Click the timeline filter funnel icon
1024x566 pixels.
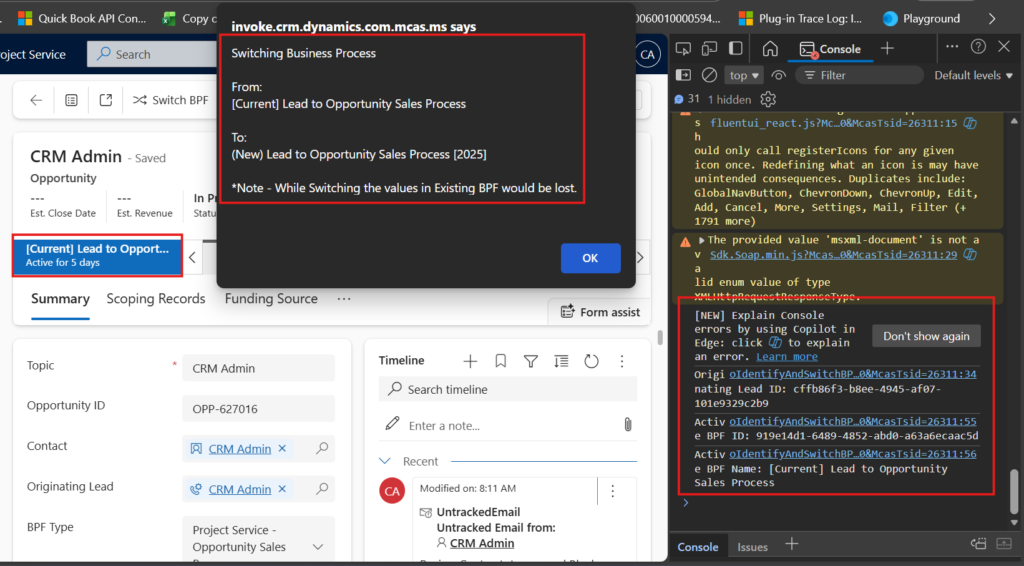point(531,361)
